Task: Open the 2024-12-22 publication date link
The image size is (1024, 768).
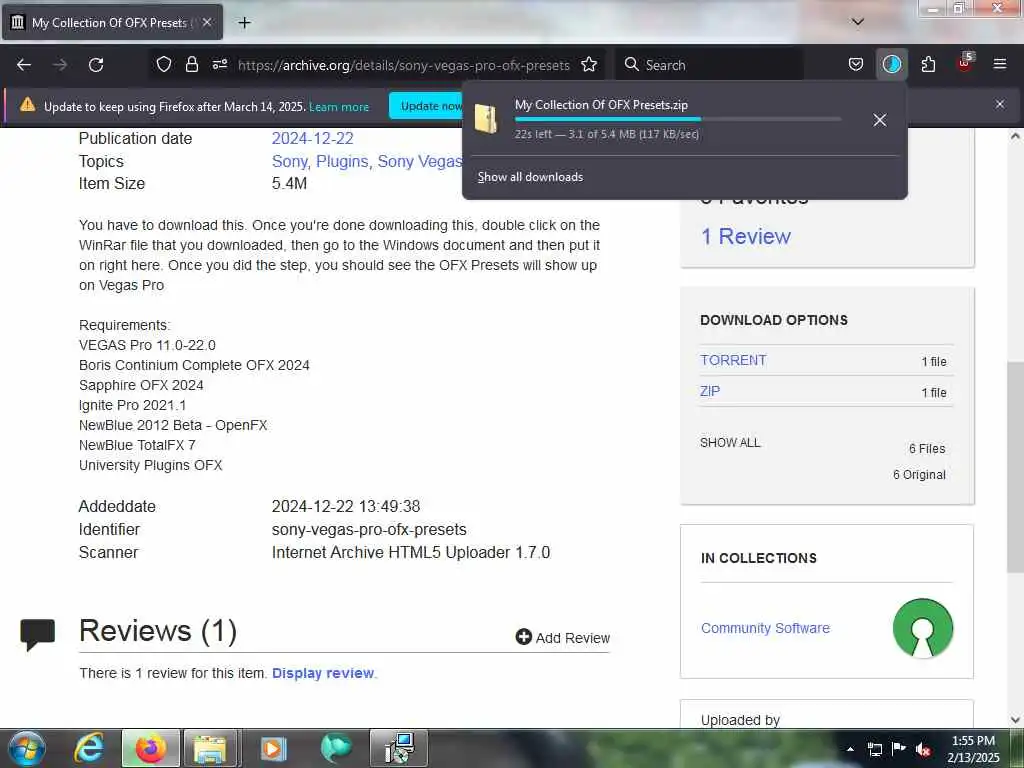Action: pos(312,138)
